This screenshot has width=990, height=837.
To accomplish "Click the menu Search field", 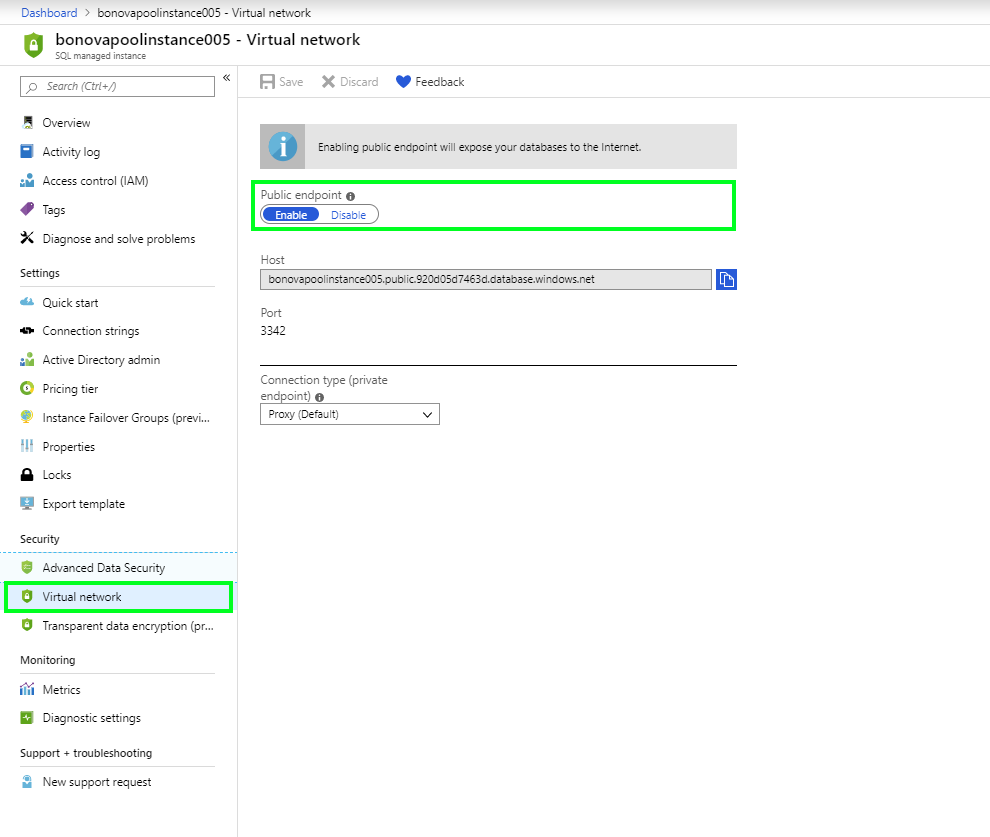I will (117, 86).
